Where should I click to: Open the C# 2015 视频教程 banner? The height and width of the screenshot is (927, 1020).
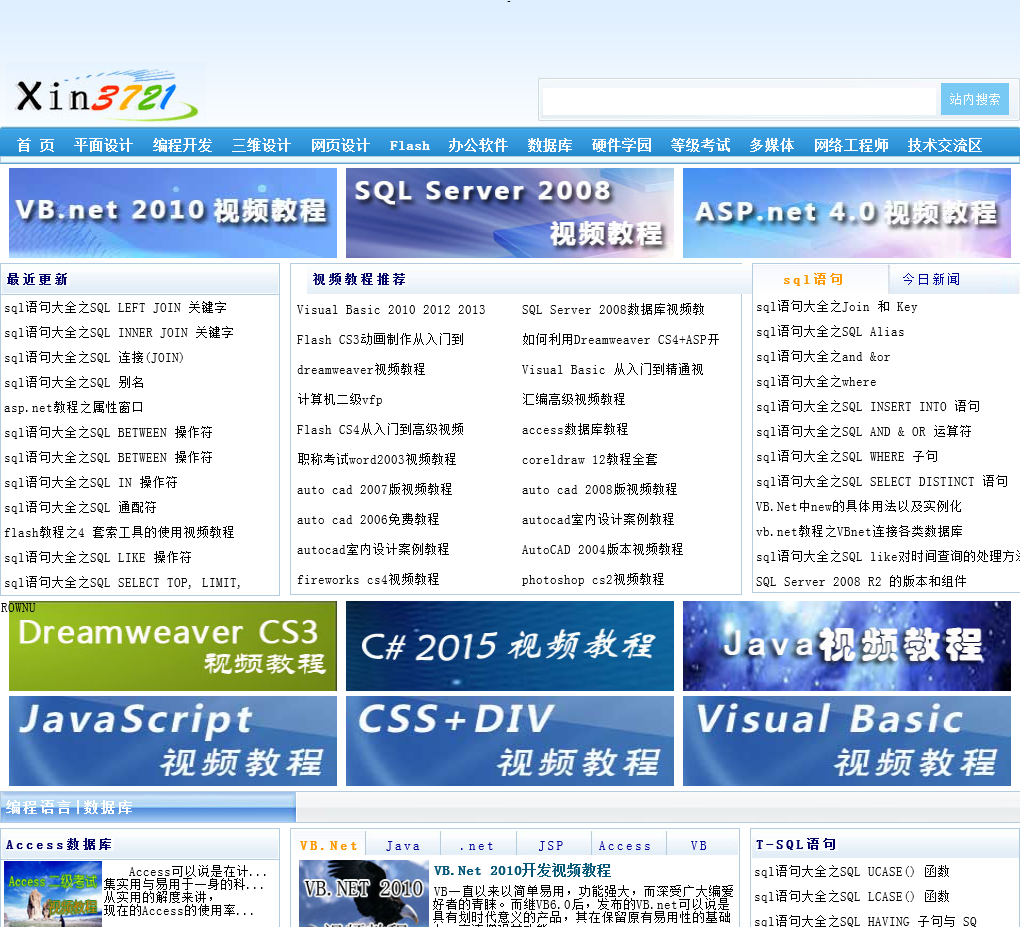click(x=510, y=645)
